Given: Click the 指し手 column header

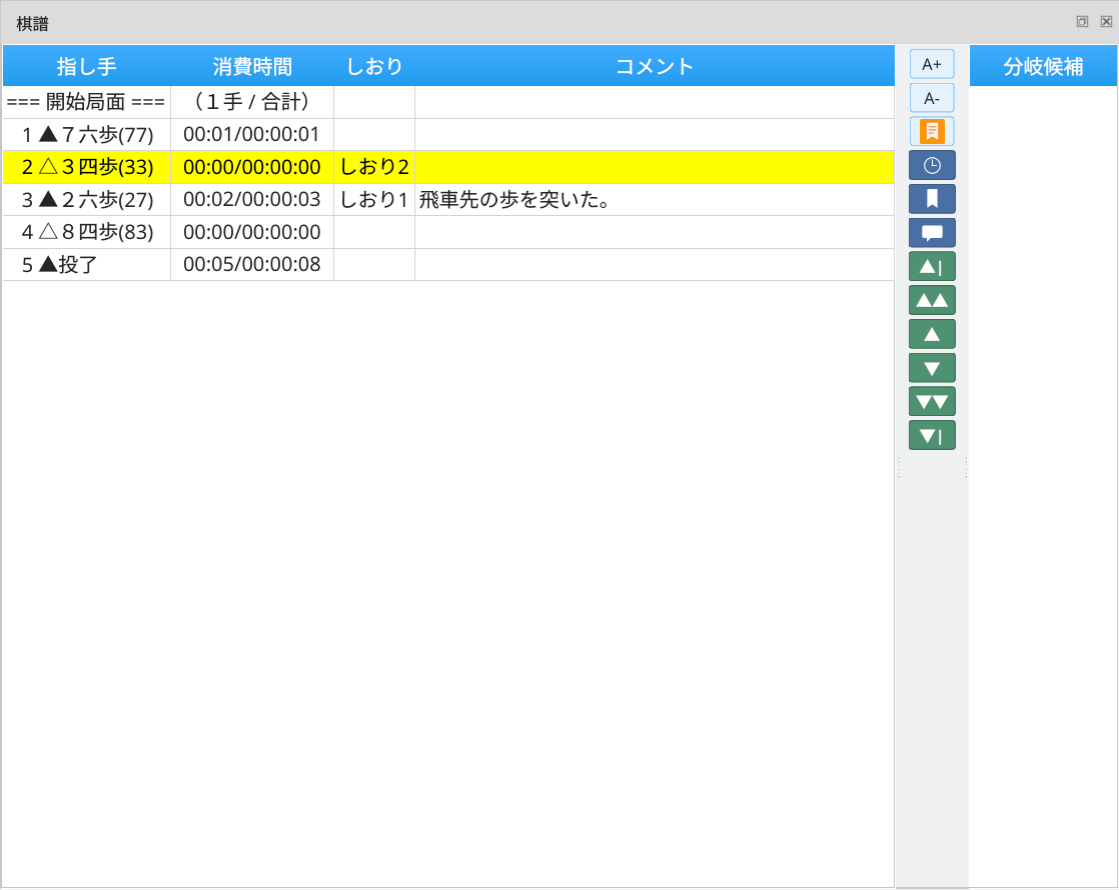Looking at the screenshot, I should (x=86, y=66).
